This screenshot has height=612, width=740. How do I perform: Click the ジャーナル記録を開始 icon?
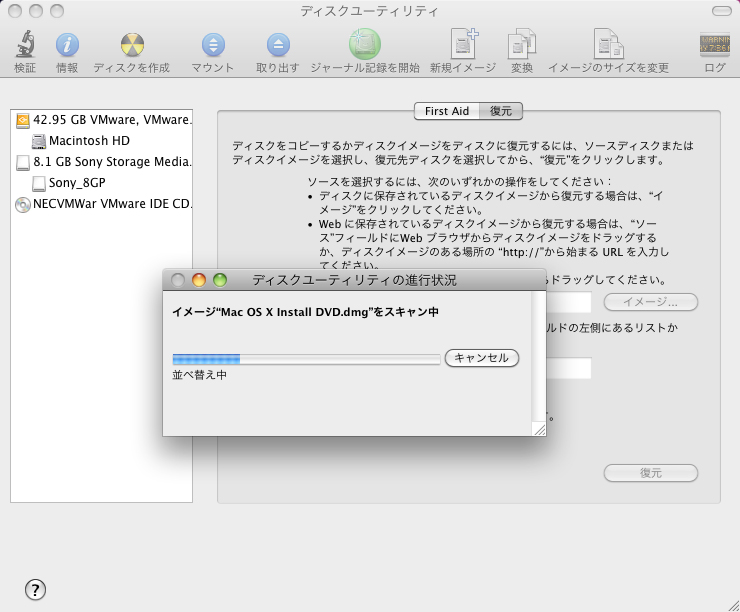[x=365, y=44]
